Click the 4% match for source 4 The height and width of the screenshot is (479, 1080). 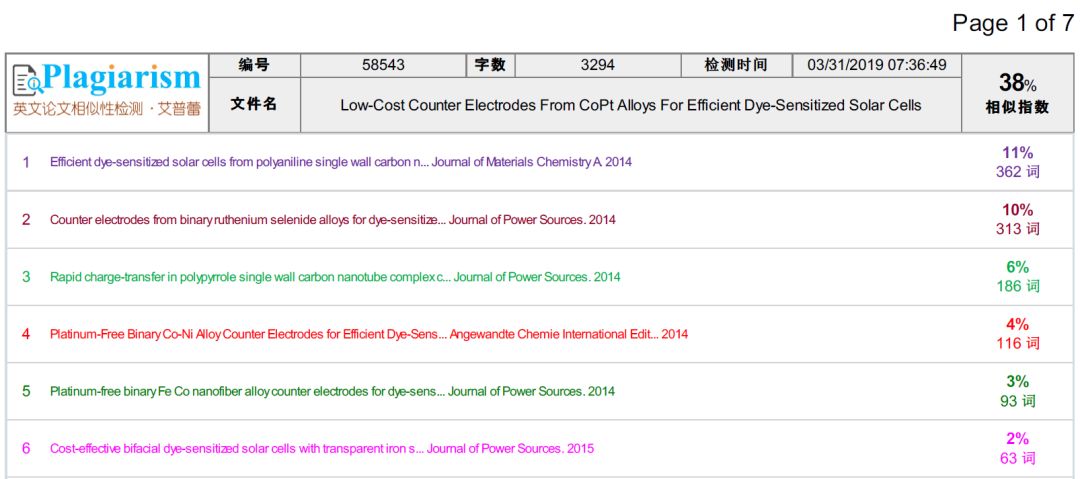point(1017,324)
